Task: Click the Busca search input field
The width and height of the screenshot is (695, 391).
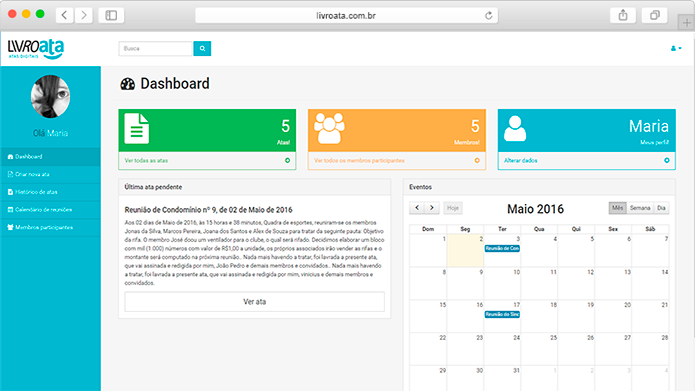Action: tap(156, 49)
